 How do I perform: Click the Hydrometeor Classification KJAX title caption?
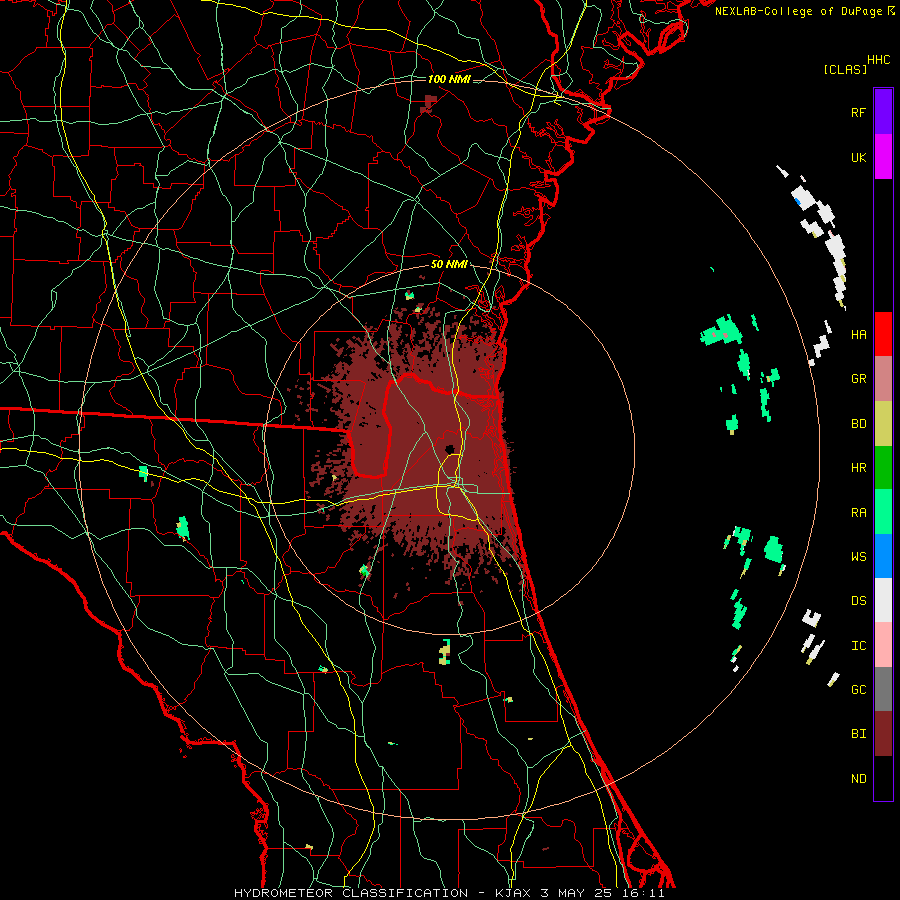click(449, 893)
